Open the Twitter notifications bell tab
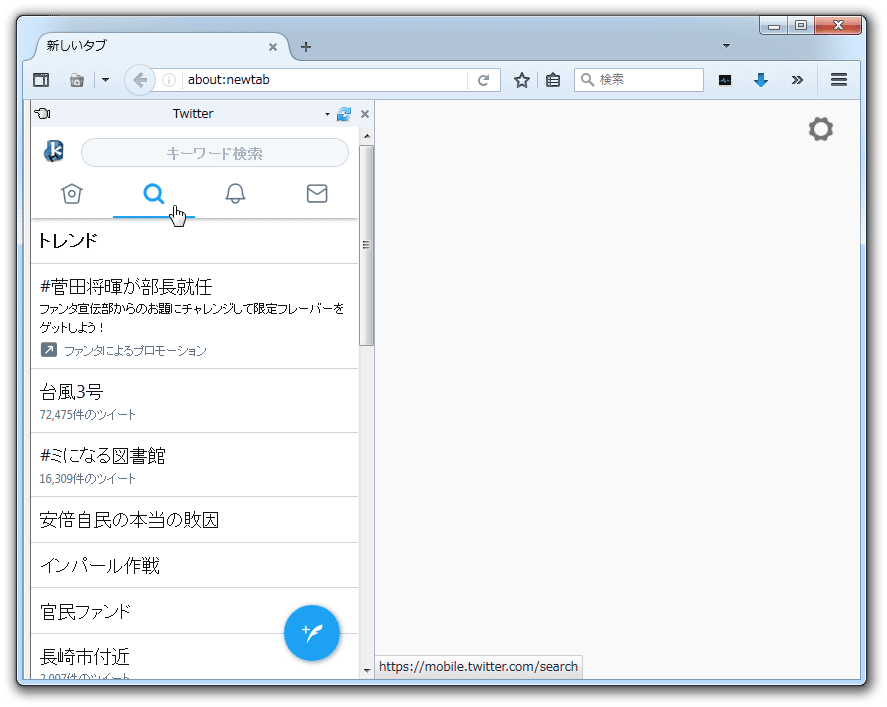Screen dimensions: 887x707 click(x=235, y=193)
